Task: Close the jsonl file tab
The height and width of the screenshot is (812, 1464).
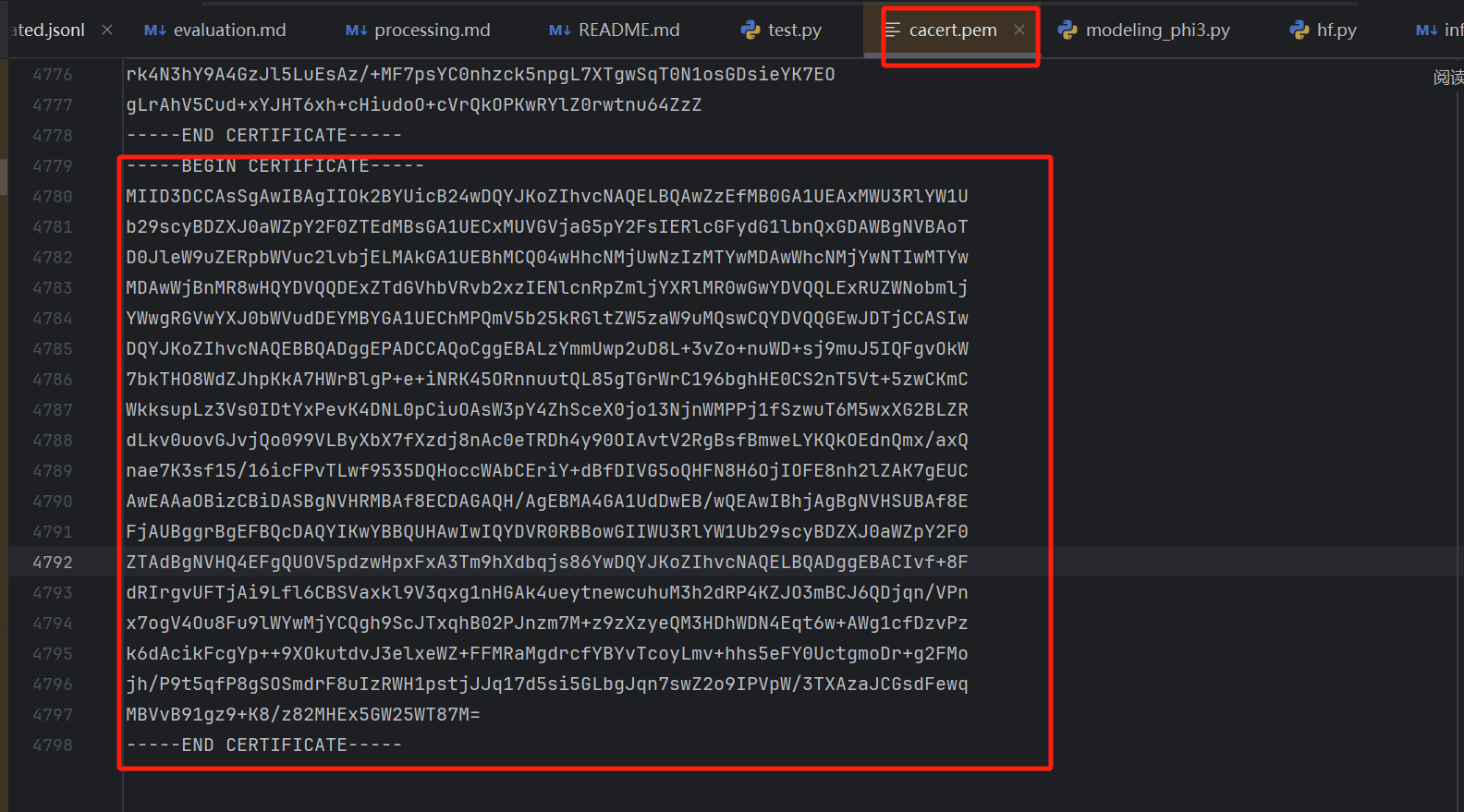Action: [107, 30]
